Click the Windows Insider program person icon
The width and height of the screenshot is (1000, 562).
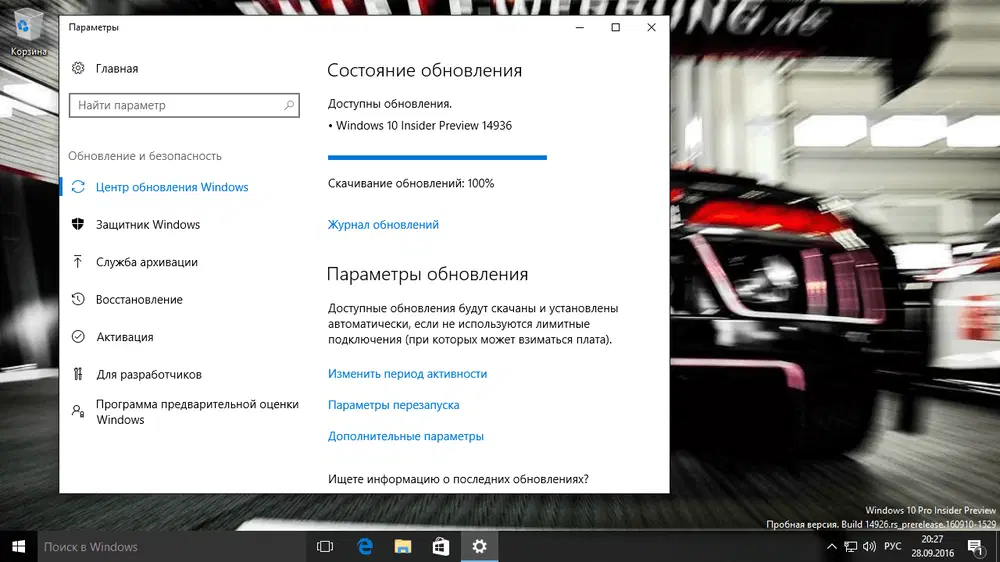pyautogui.click(x=78, y=411)
